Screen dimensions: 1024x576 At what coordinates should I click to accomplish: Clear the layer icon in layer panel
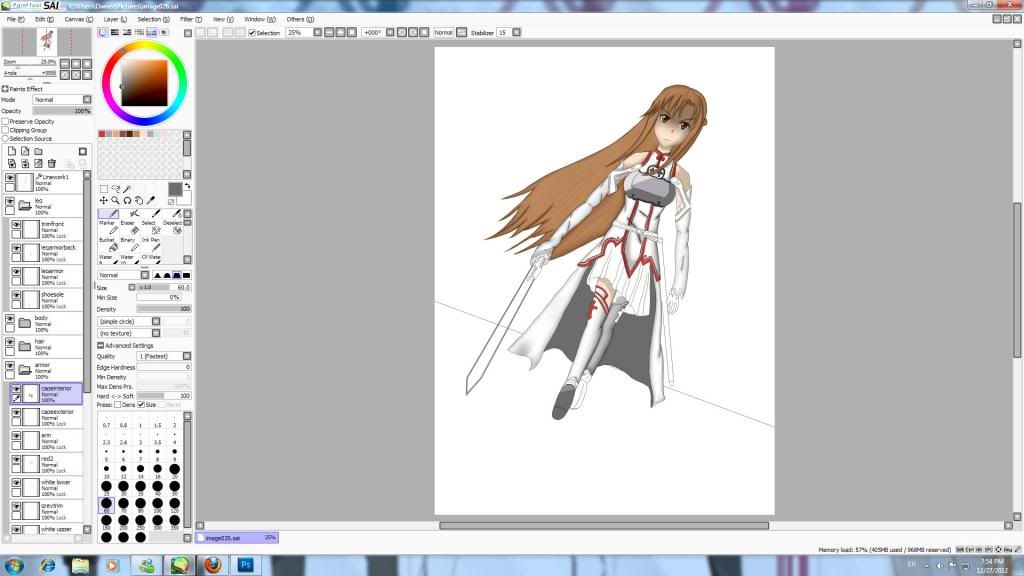pos(39,163)
